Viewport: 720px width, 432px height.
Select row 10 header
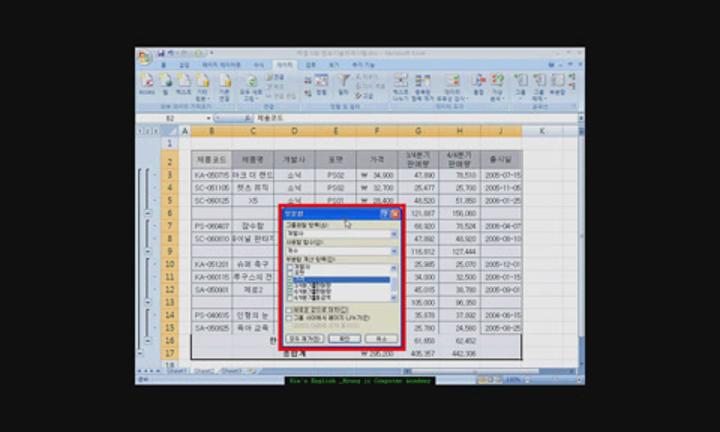point(170,264)
